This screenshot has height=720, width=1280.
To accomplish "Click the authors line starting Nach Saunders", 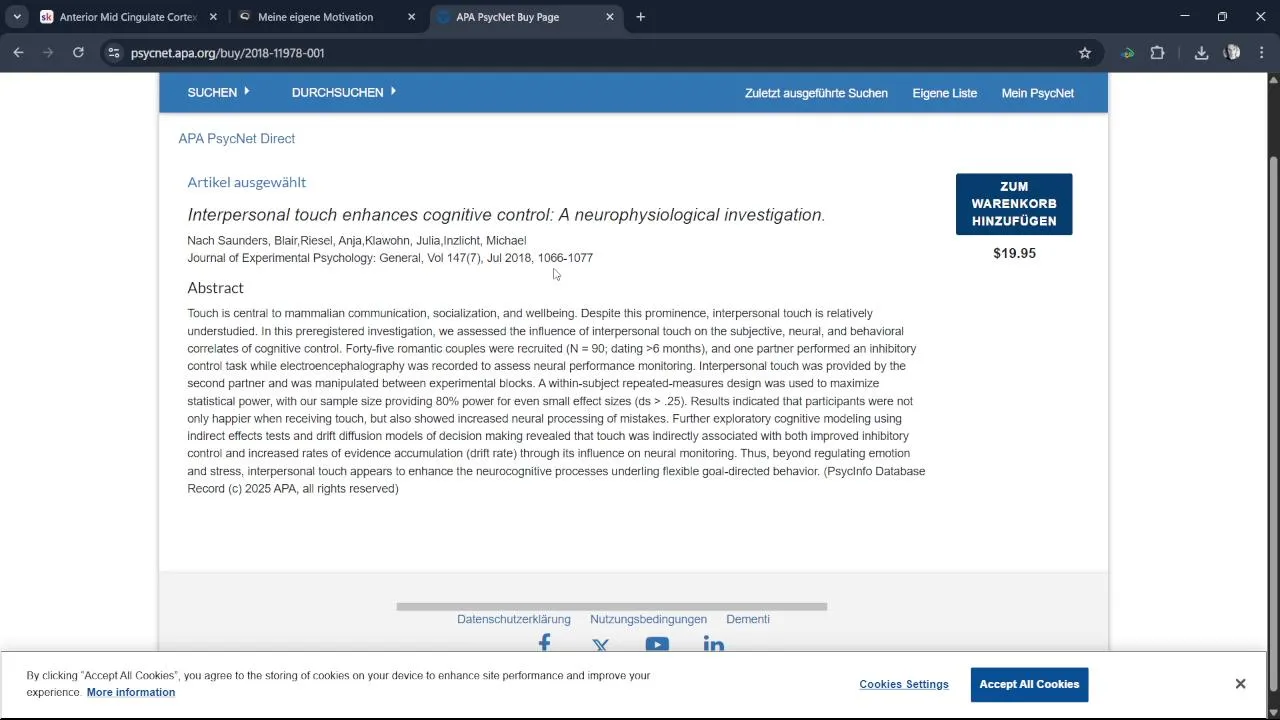I will tap(357, 240).
